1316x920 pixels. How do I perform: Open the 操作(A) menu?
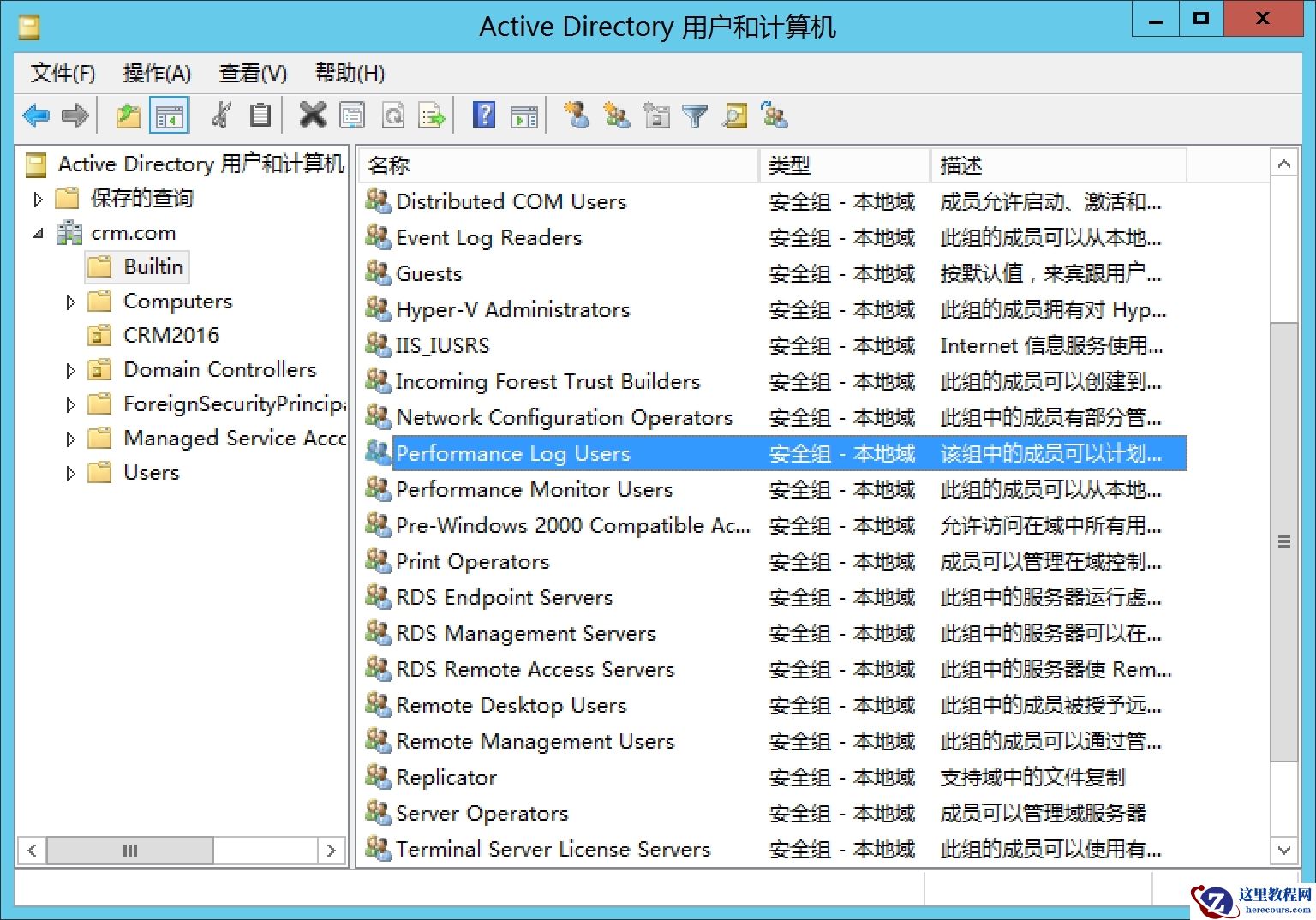(156, 73)
